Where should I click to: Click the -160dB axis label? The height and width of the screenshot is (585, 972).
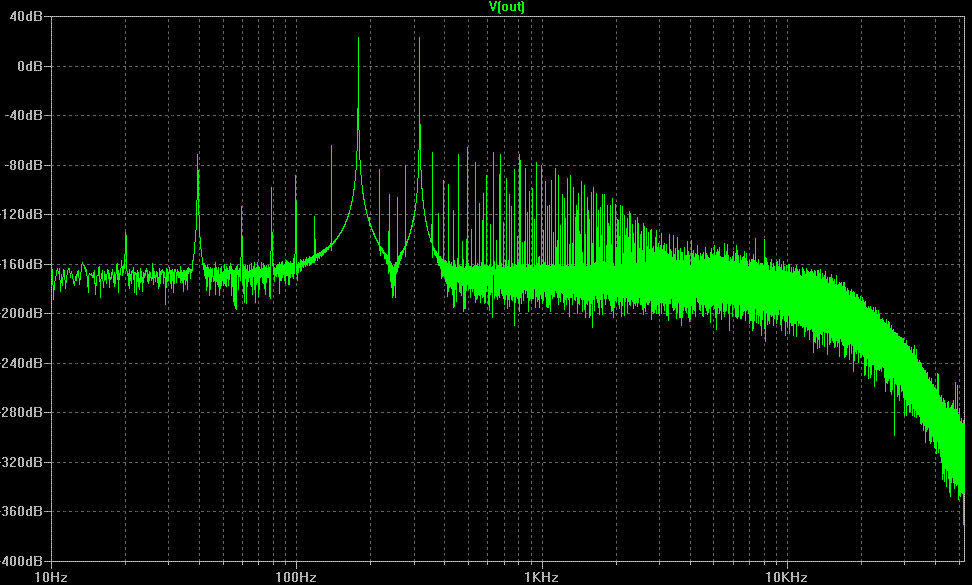(x=22, y=264)
